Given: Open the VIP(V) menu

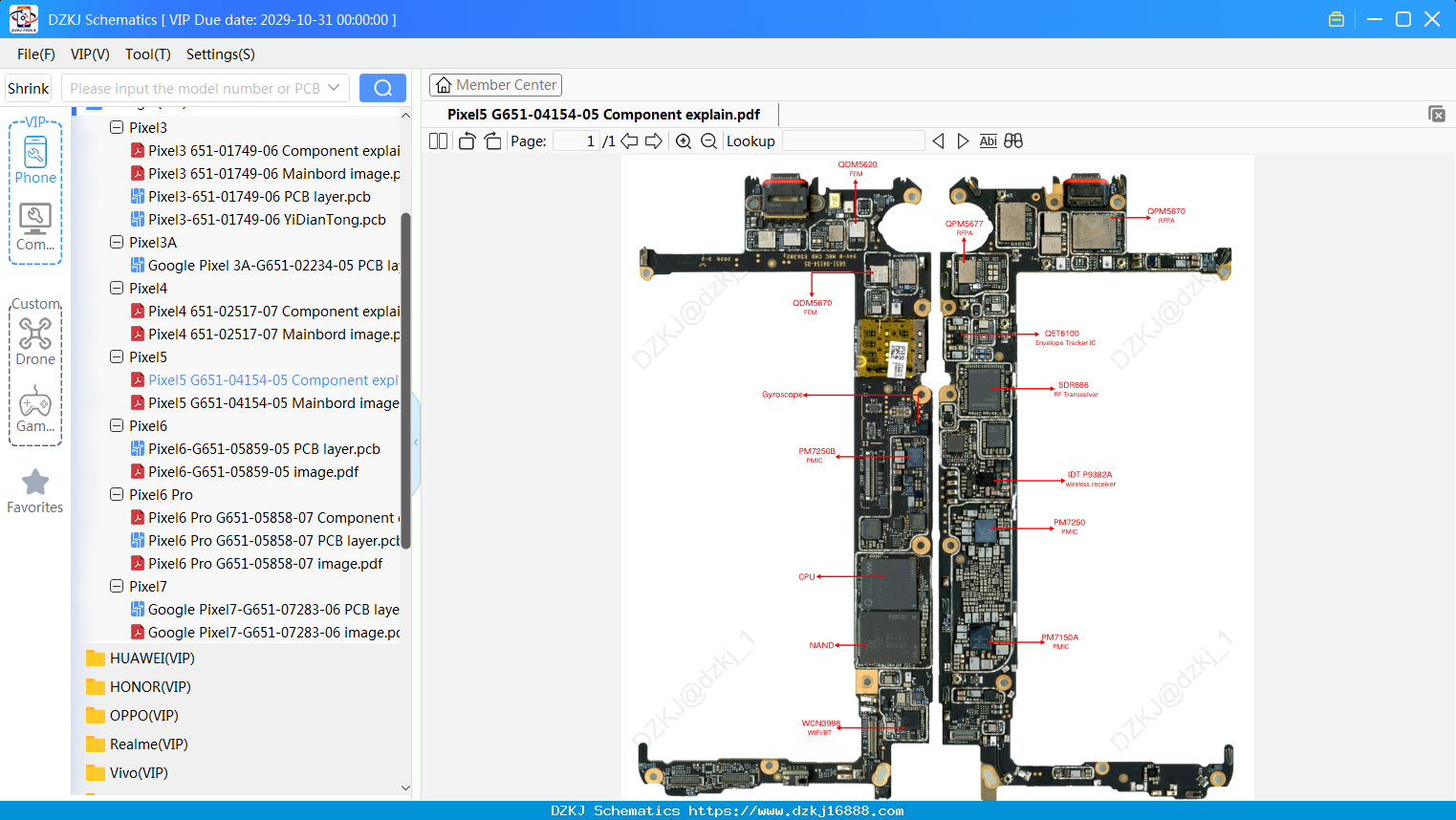Looking at the screenshot, I should pyautogui.click(x=90, y=54).
